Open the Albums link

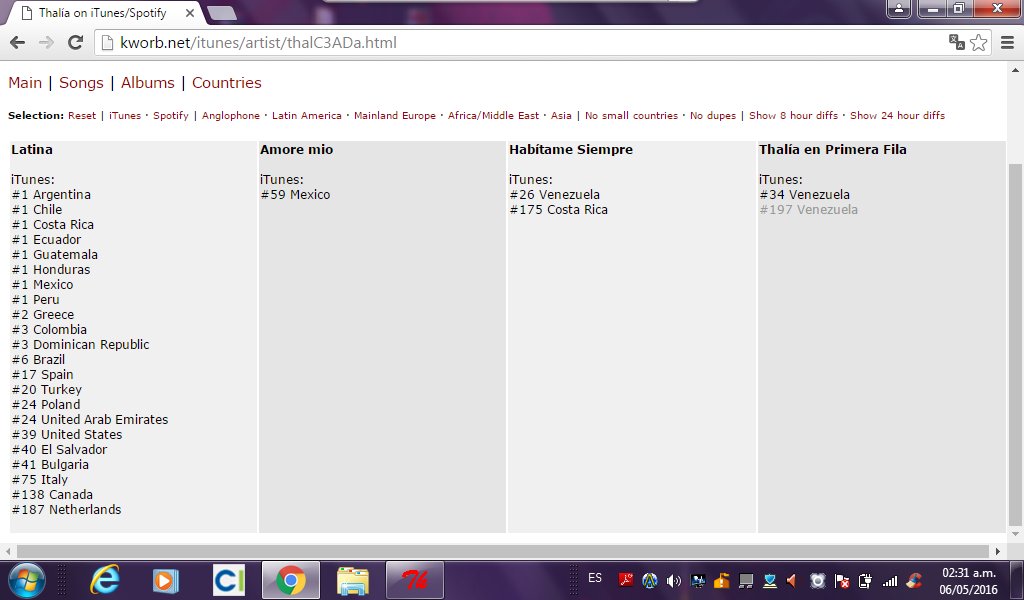[148, 83]
